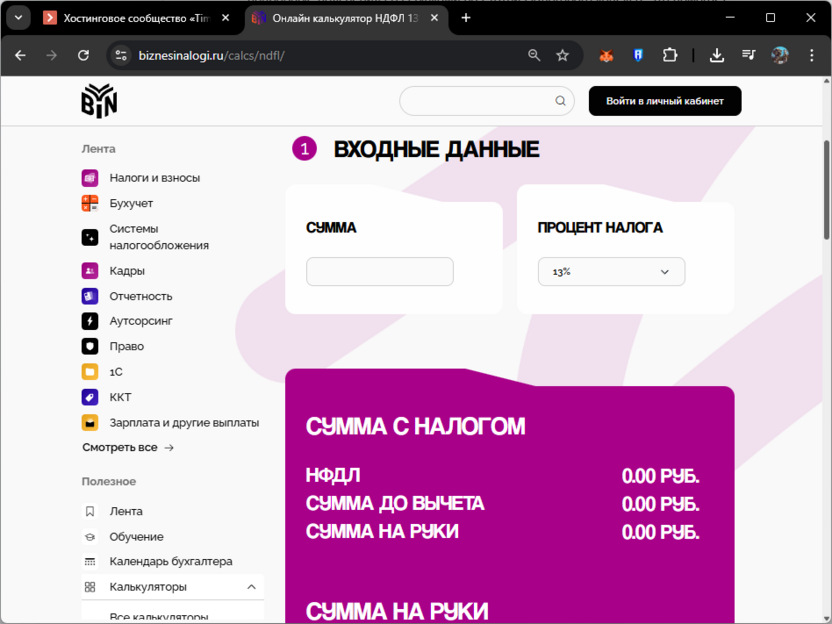Image resolution: width=832 pixels, height=624 pixels.
Task: Open the browser extensions puzzle dropdown
Action: 669,55
